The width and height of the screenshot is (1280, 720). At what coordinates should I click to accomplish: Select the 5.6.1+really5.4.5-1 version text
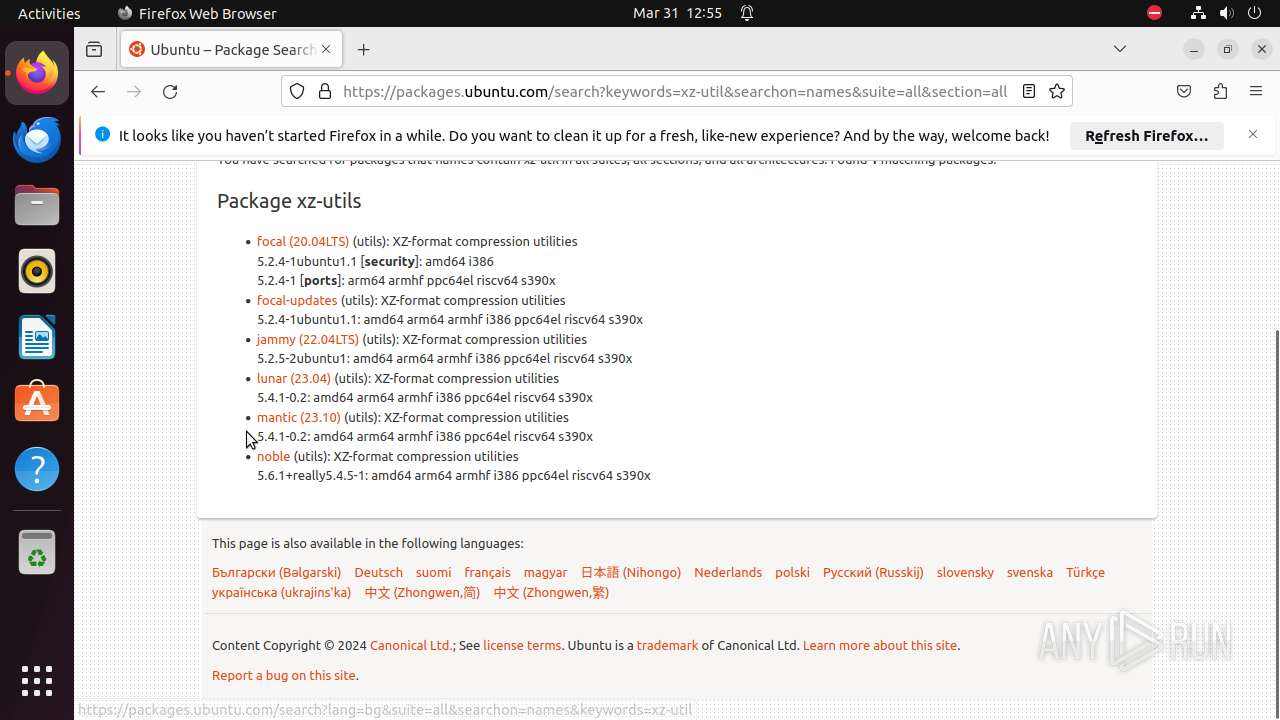point(311,476)
